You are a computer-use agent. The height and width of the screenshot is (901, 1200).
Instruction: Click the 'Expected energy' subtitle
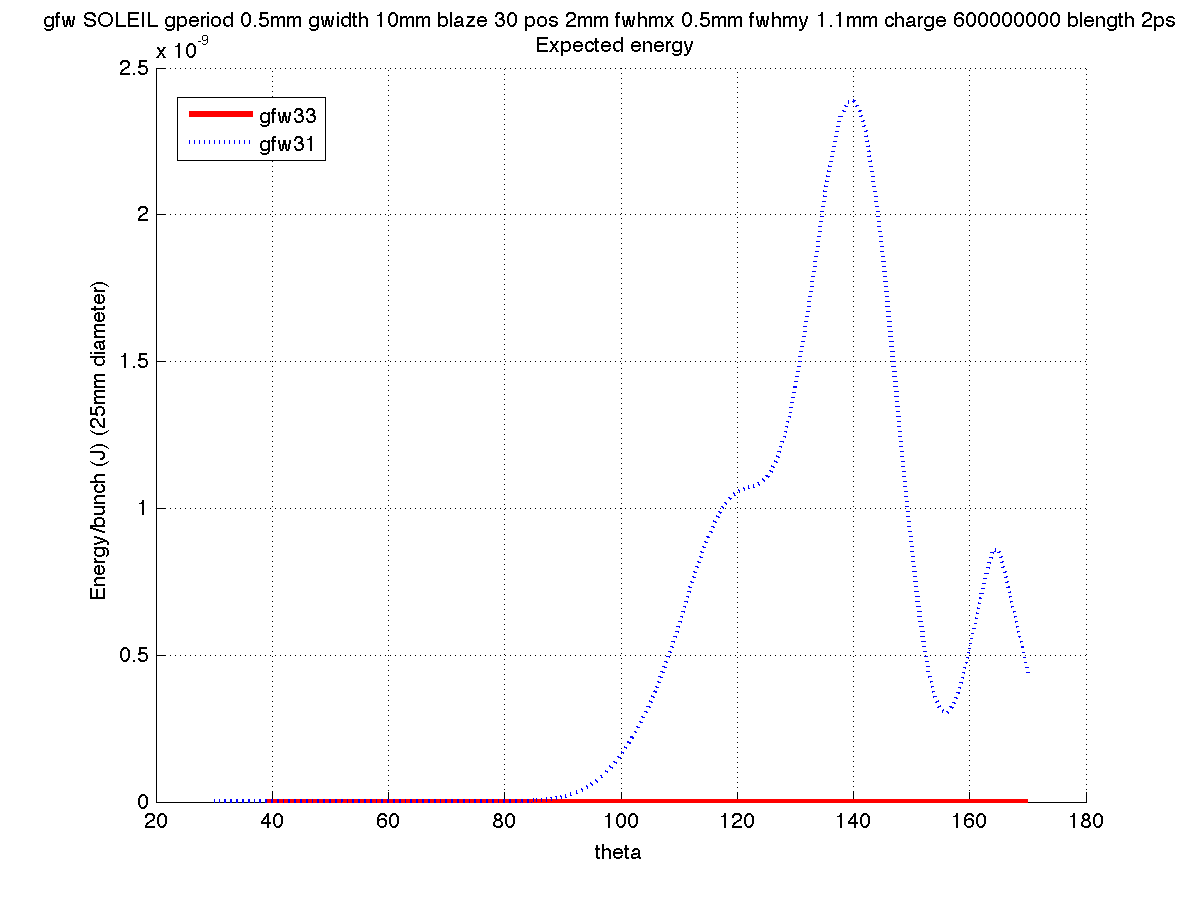point(615,45)
